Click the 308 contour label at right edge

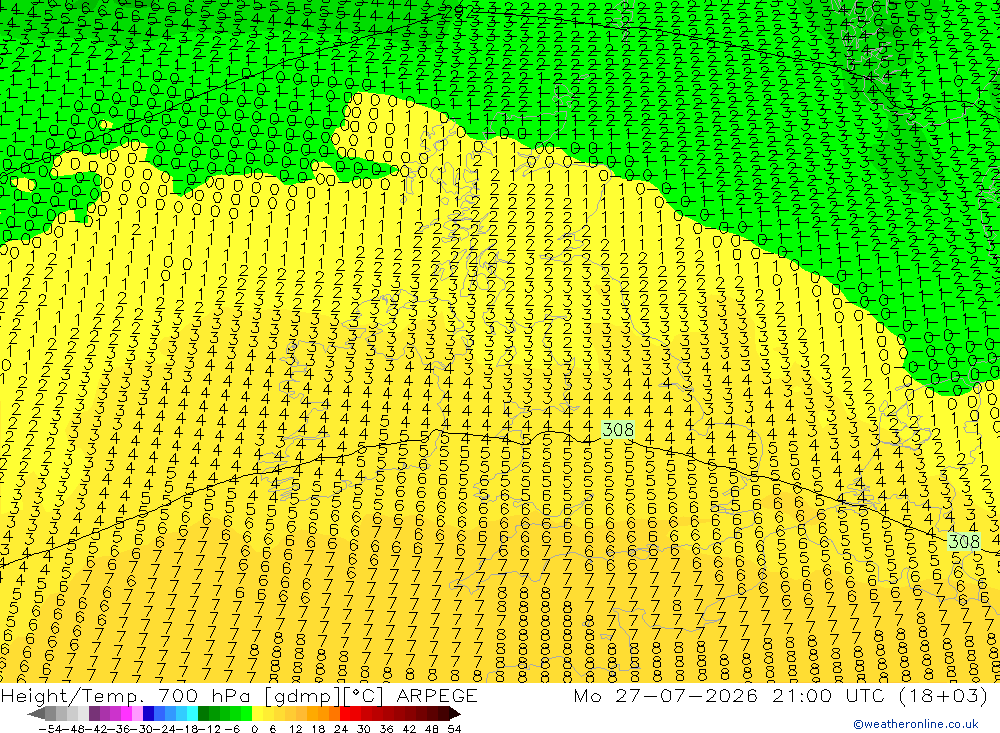click(x=964, y=542)
